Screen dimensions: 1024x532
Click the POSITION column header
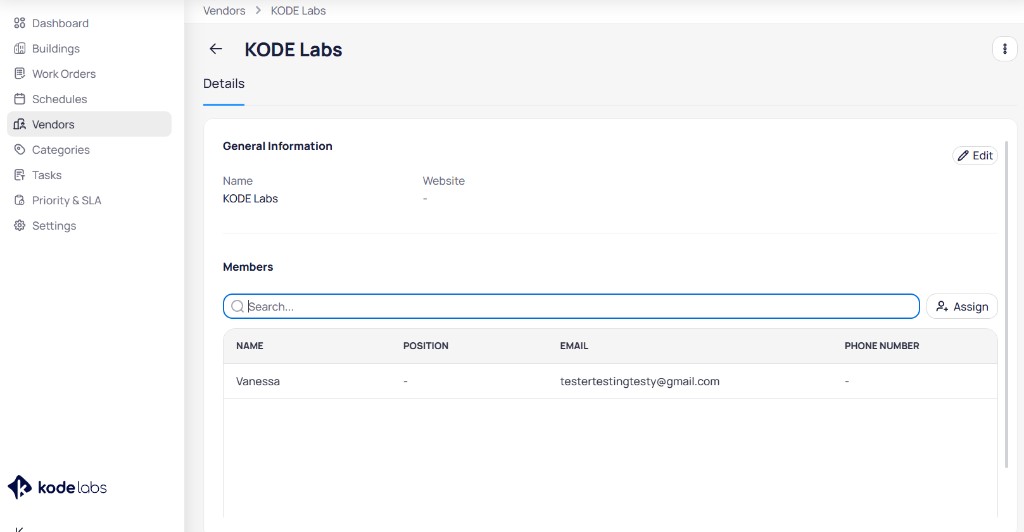[426, 346]
